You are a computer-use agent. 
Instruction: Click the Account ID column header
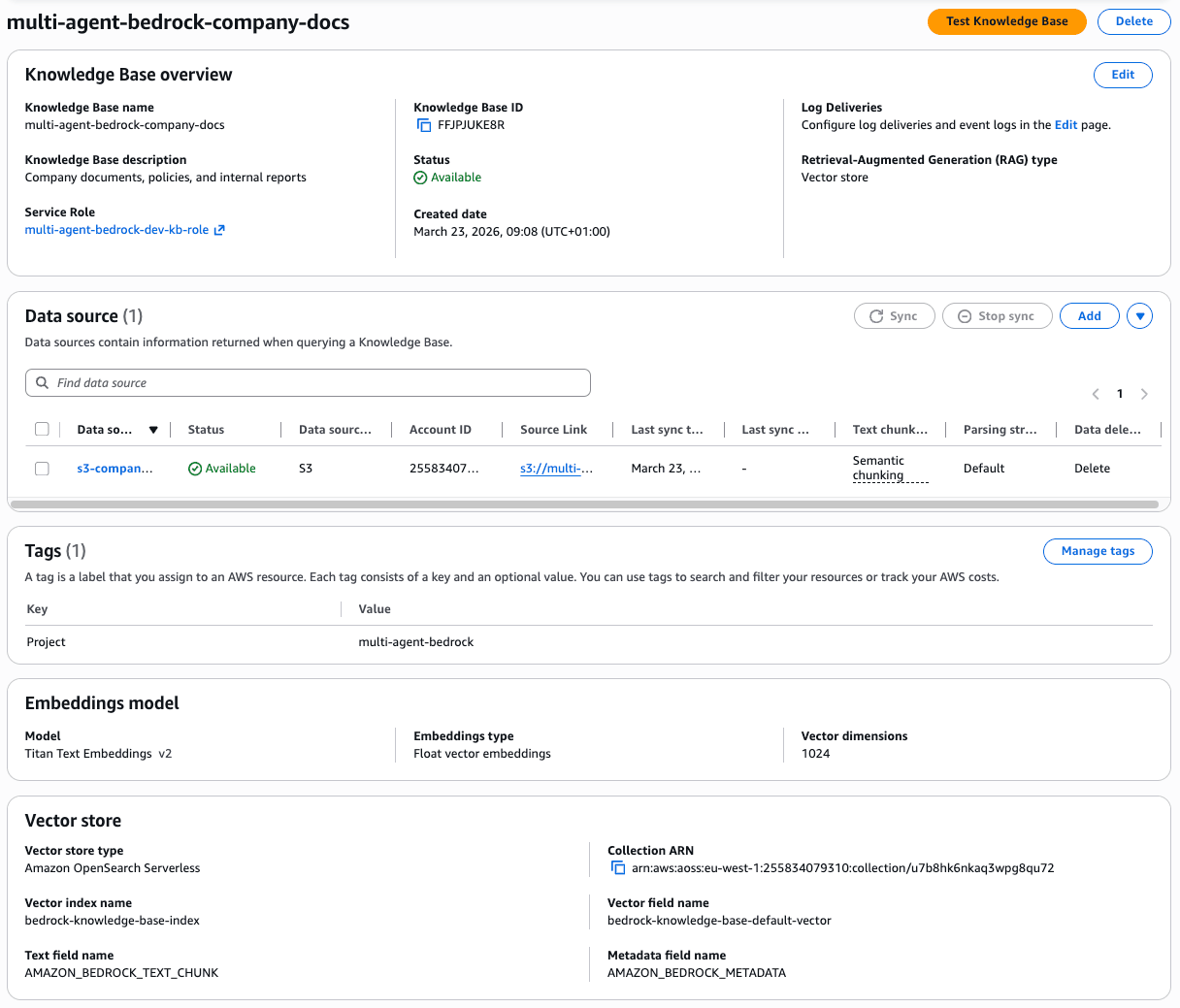(440, 430)
